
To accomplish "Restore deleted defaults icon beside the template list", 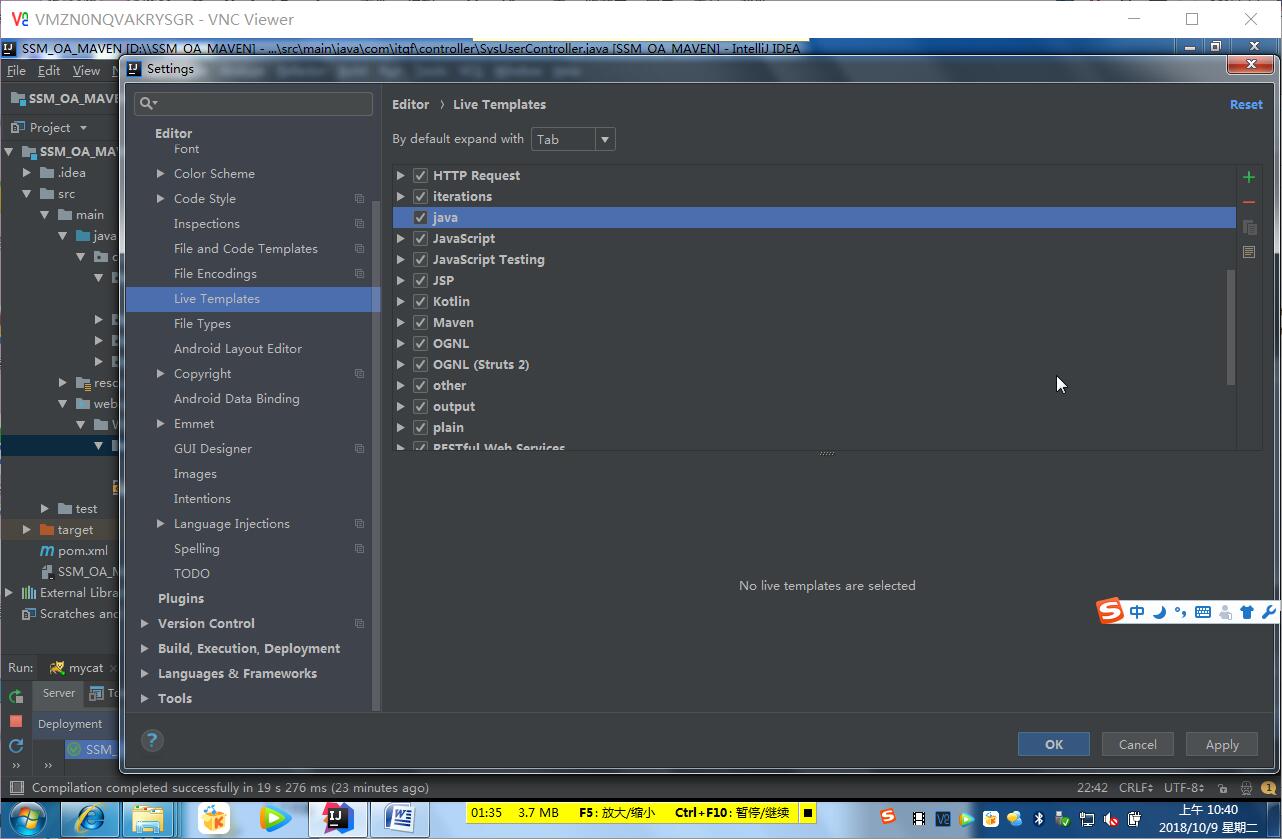I will click(x=1249, y=252).
